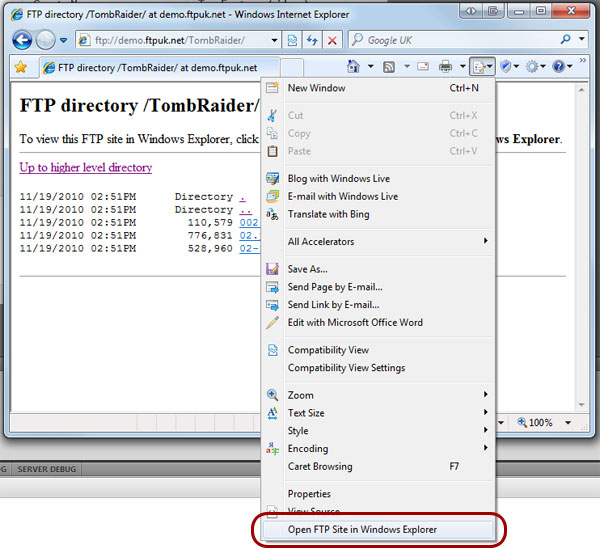The image size is (600, 549).
Task: Expand All Accelerators submenu
Action: (x=379, y=241)
